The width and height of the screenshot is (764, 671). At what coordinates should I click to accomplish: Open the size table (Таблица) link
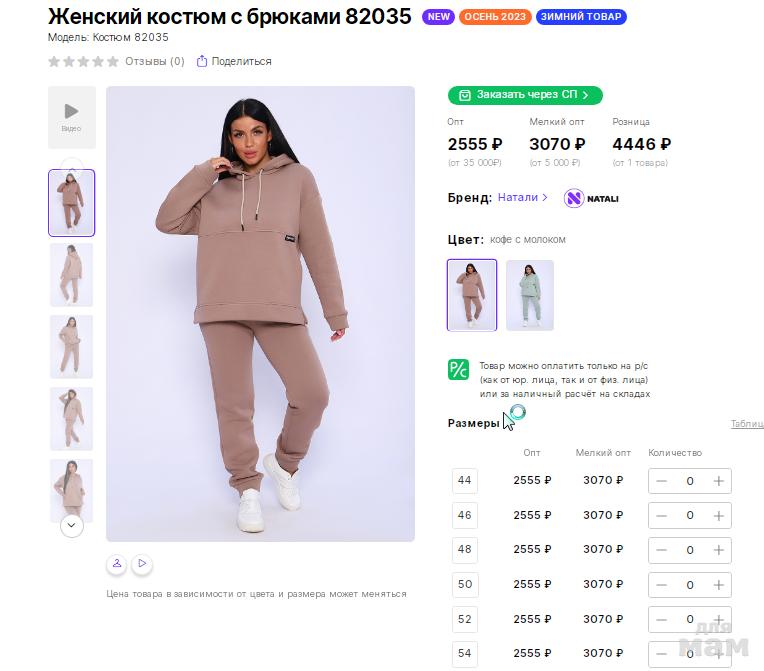coord(747,424)
